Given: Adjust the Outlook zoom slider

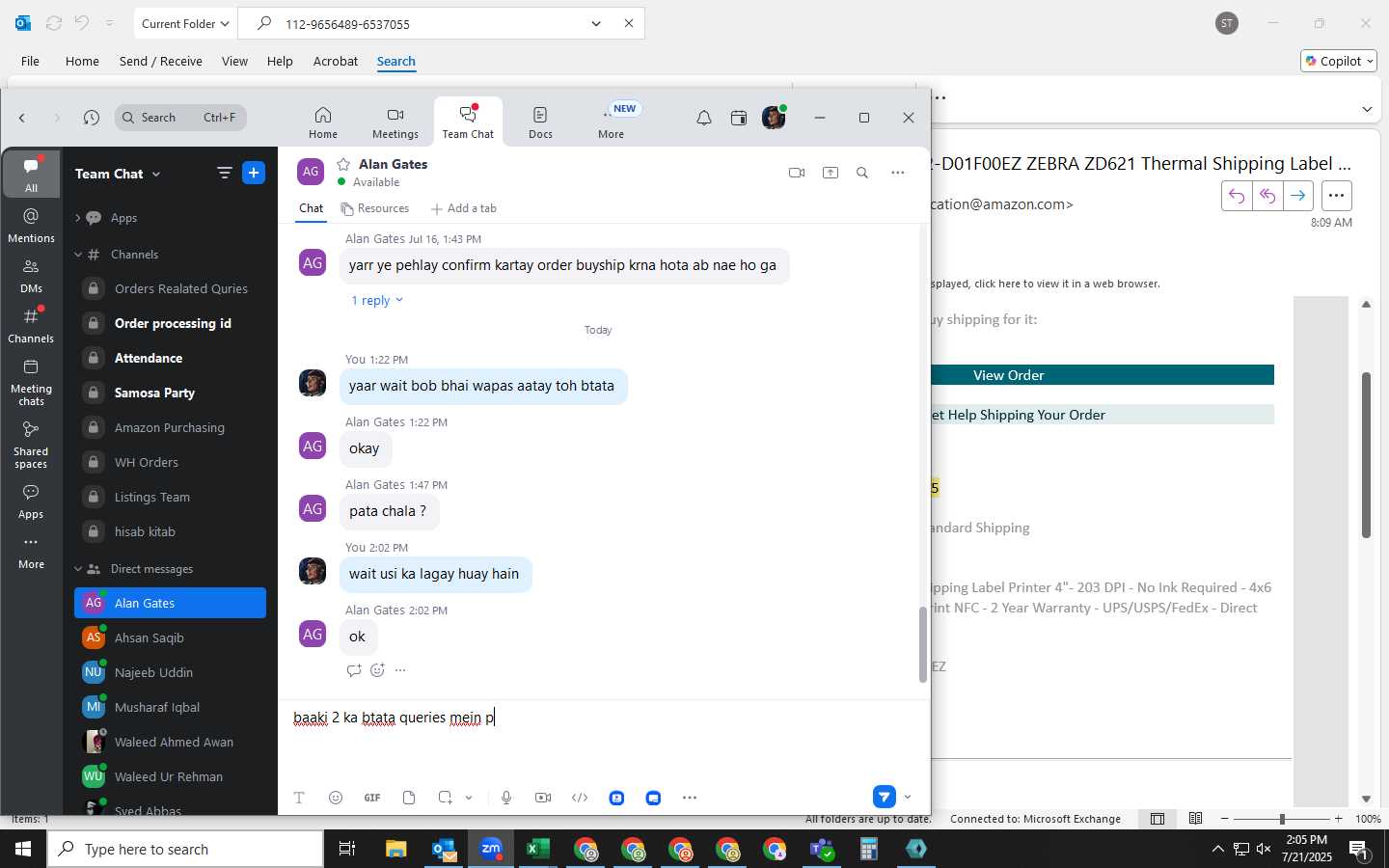Looking at the screenshot, I should coord(1282,819).
